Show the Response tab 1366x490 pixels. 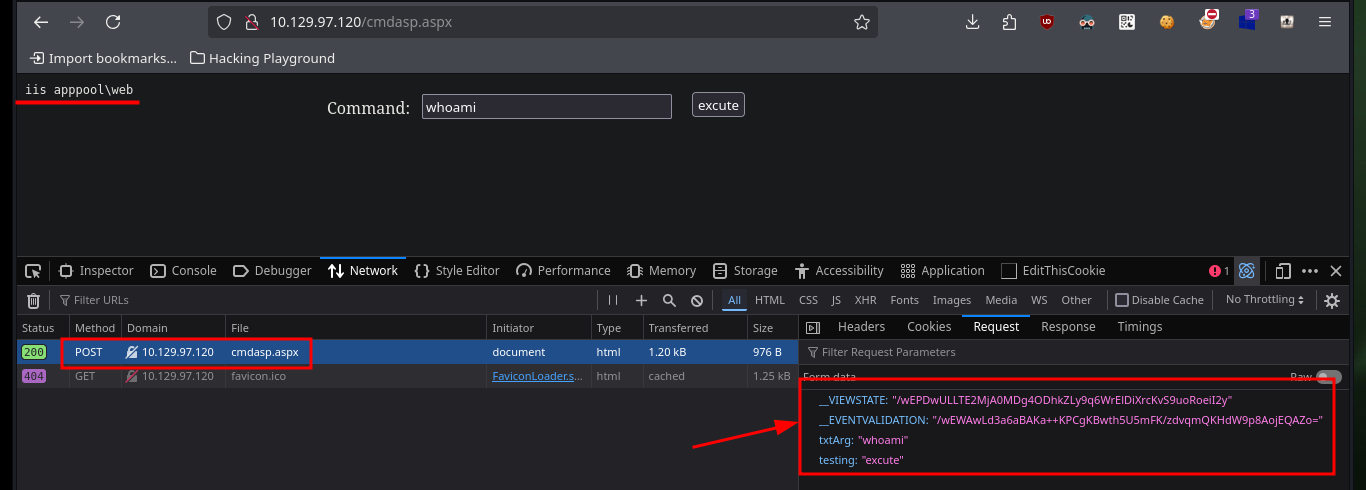click(x=1068, y=327)
